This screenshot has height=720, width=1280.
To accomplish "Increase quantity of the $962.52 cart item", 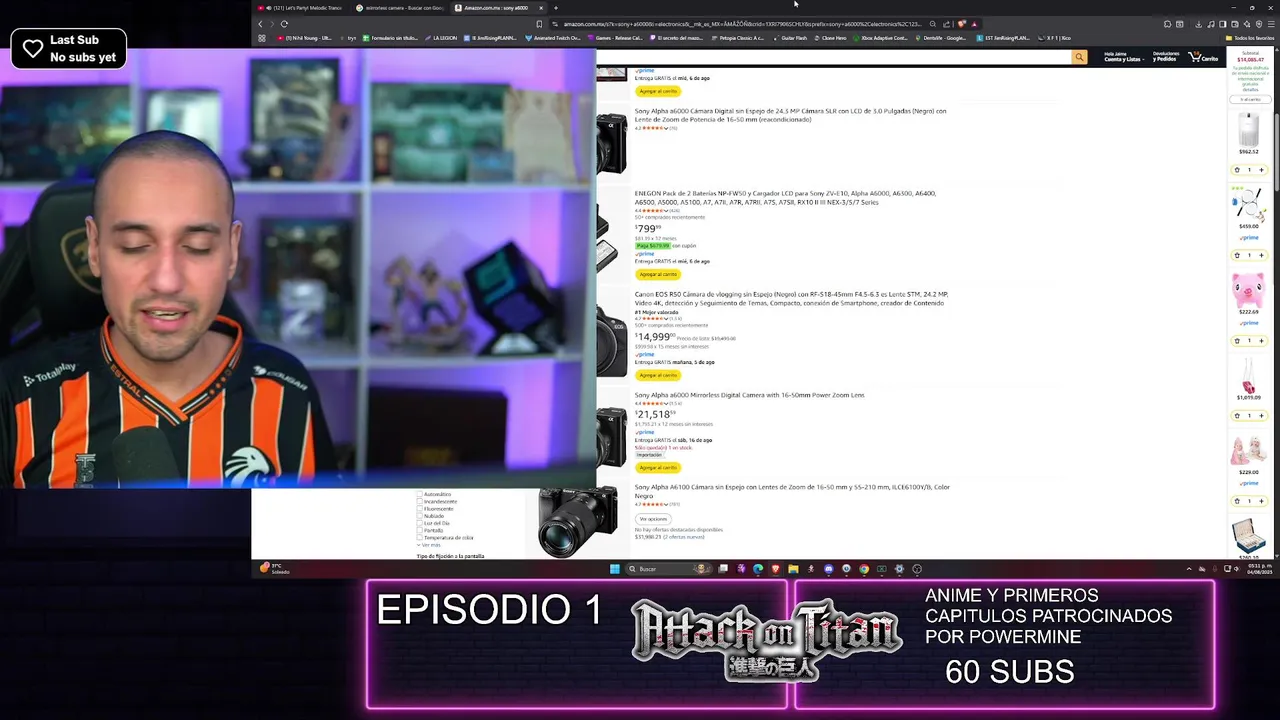I will tap(1261, 170).
